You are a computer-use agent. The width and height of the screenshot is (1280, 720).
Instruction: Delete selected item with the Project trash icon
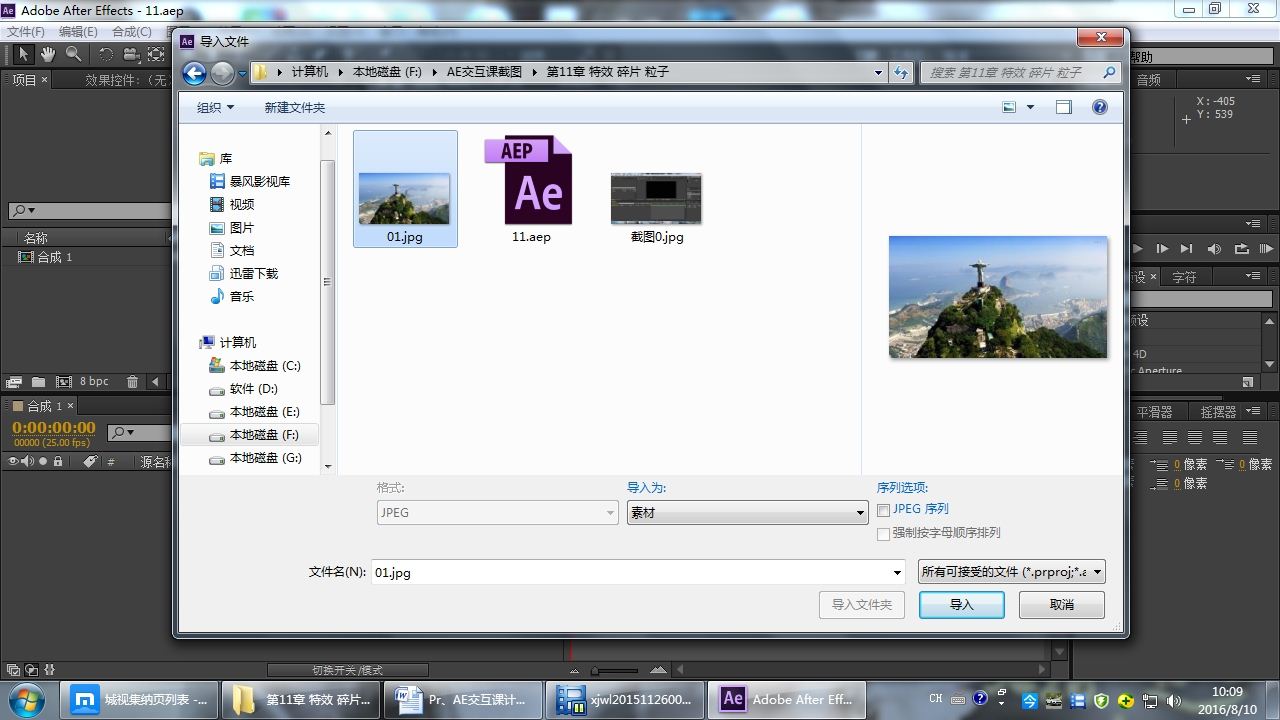pos(133,381)
